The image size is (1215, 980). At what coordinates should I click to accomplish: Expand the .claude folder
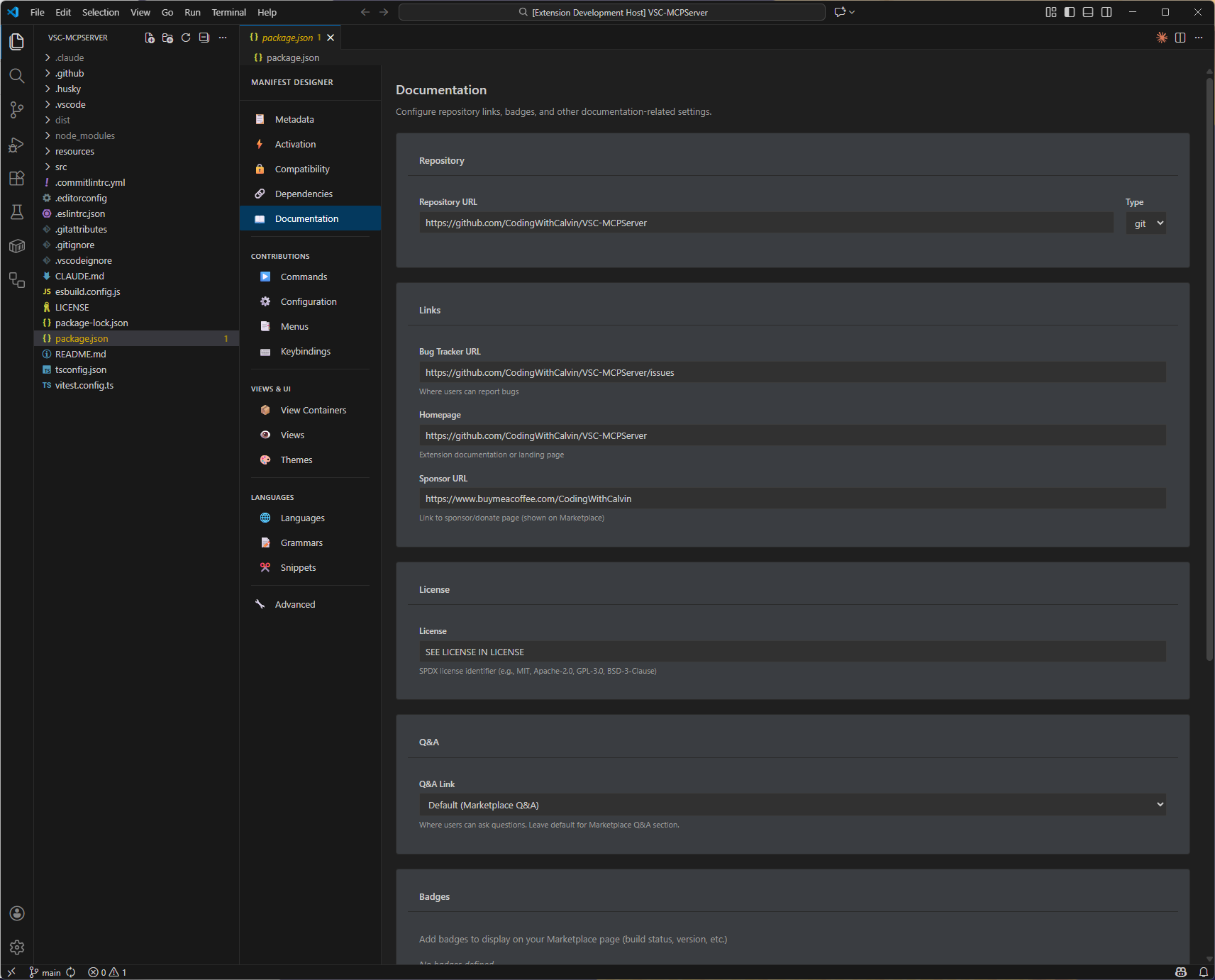point(136,57)
